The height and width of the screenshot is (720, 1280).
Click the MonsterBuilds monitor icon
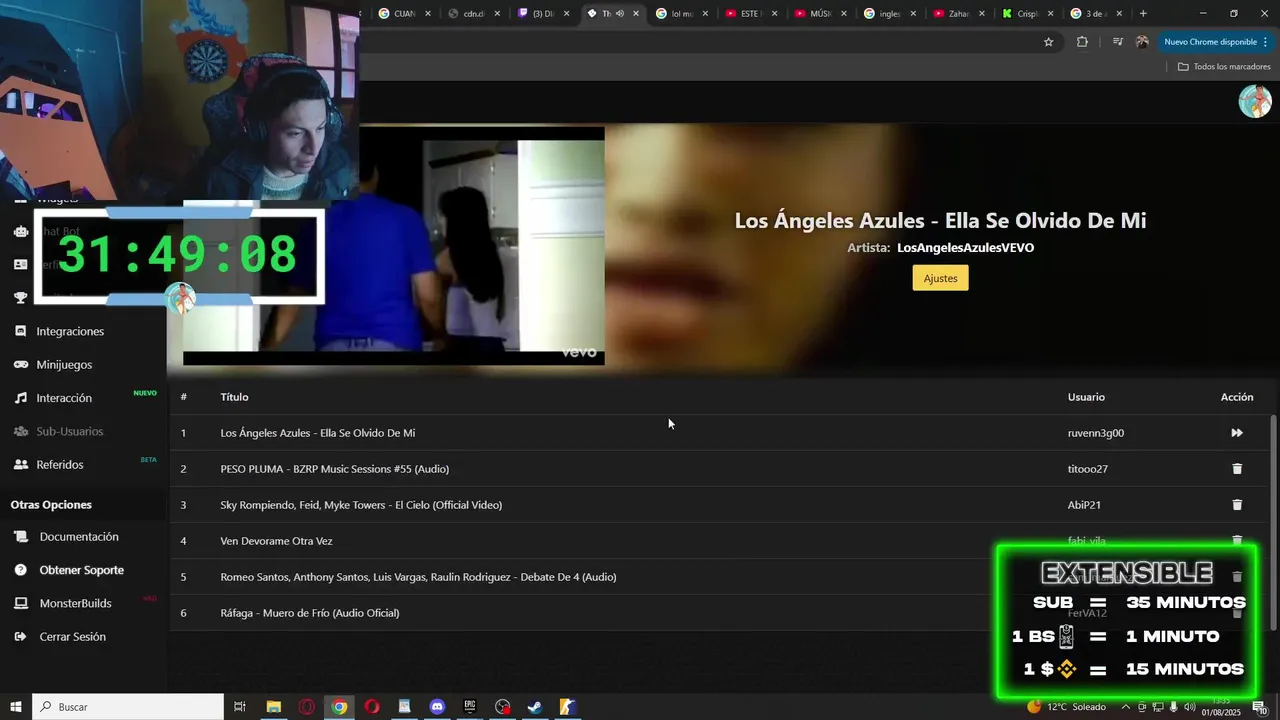20,603
